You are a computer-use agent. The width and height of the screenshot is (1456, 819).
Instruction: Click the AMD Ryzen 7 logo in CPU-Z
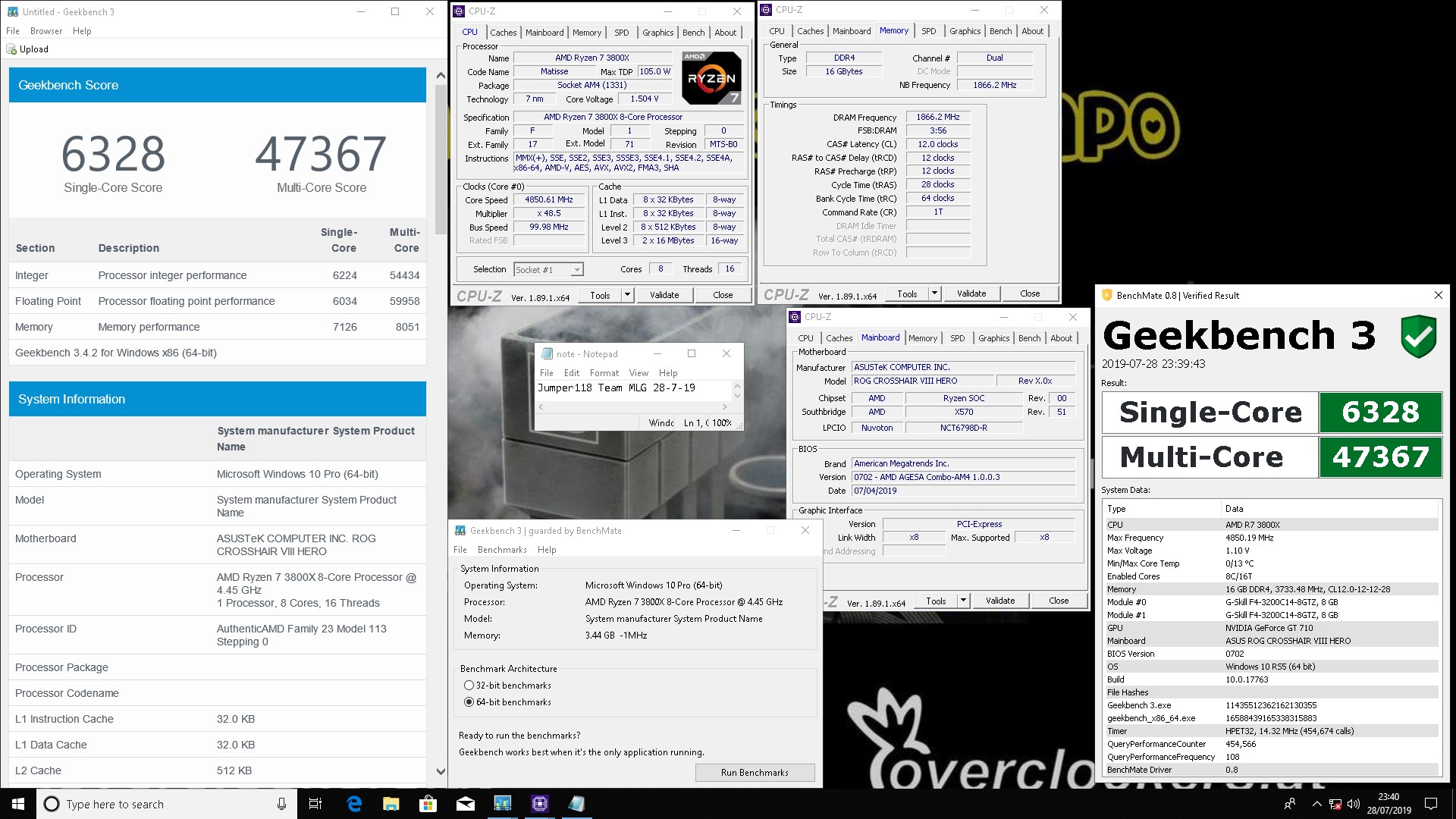coord(711,78)
